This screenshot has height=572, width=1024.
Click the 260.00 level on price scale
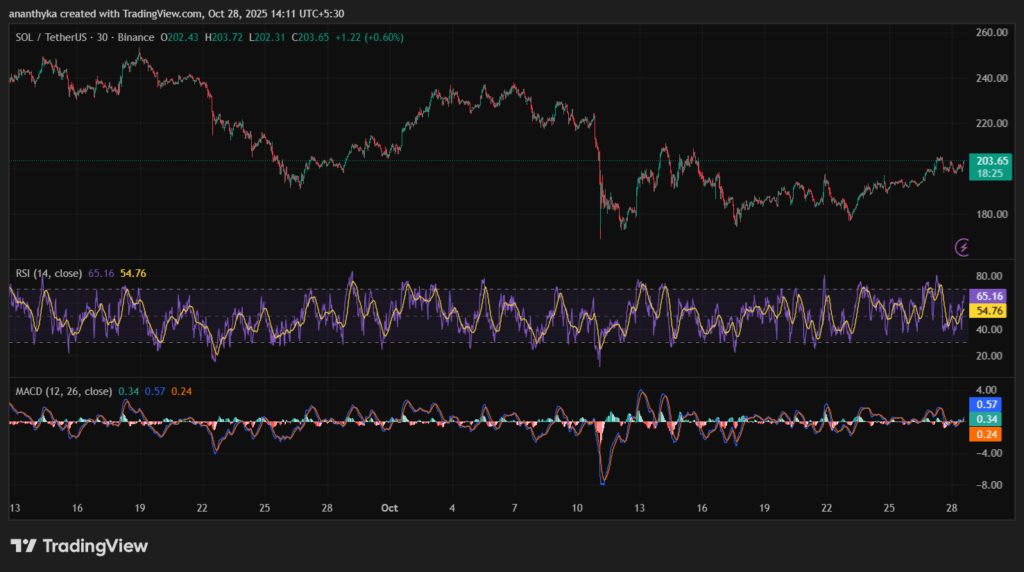click(x=989, y=33)
